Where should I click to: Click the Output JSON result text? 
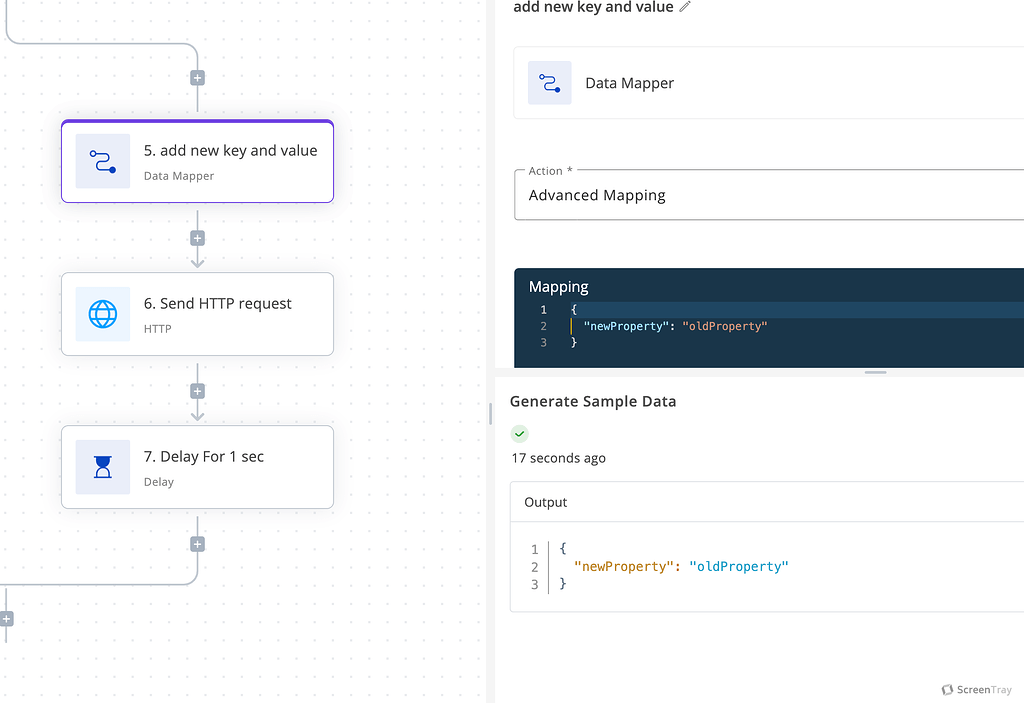click(680, 566)
